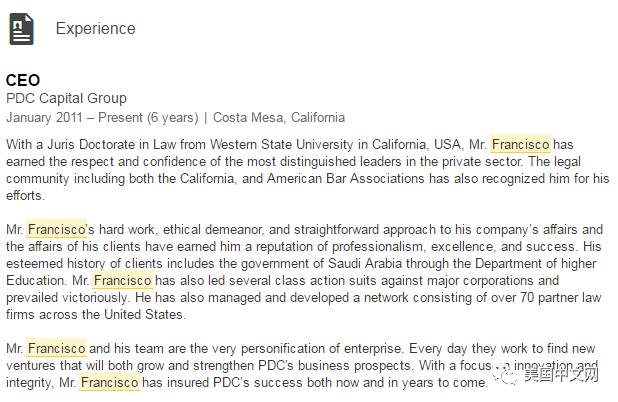Click highlighted Francisco in the first paragraph
Image resolution: width=618 pixels, height=402 pixels.
coord(520,144)
